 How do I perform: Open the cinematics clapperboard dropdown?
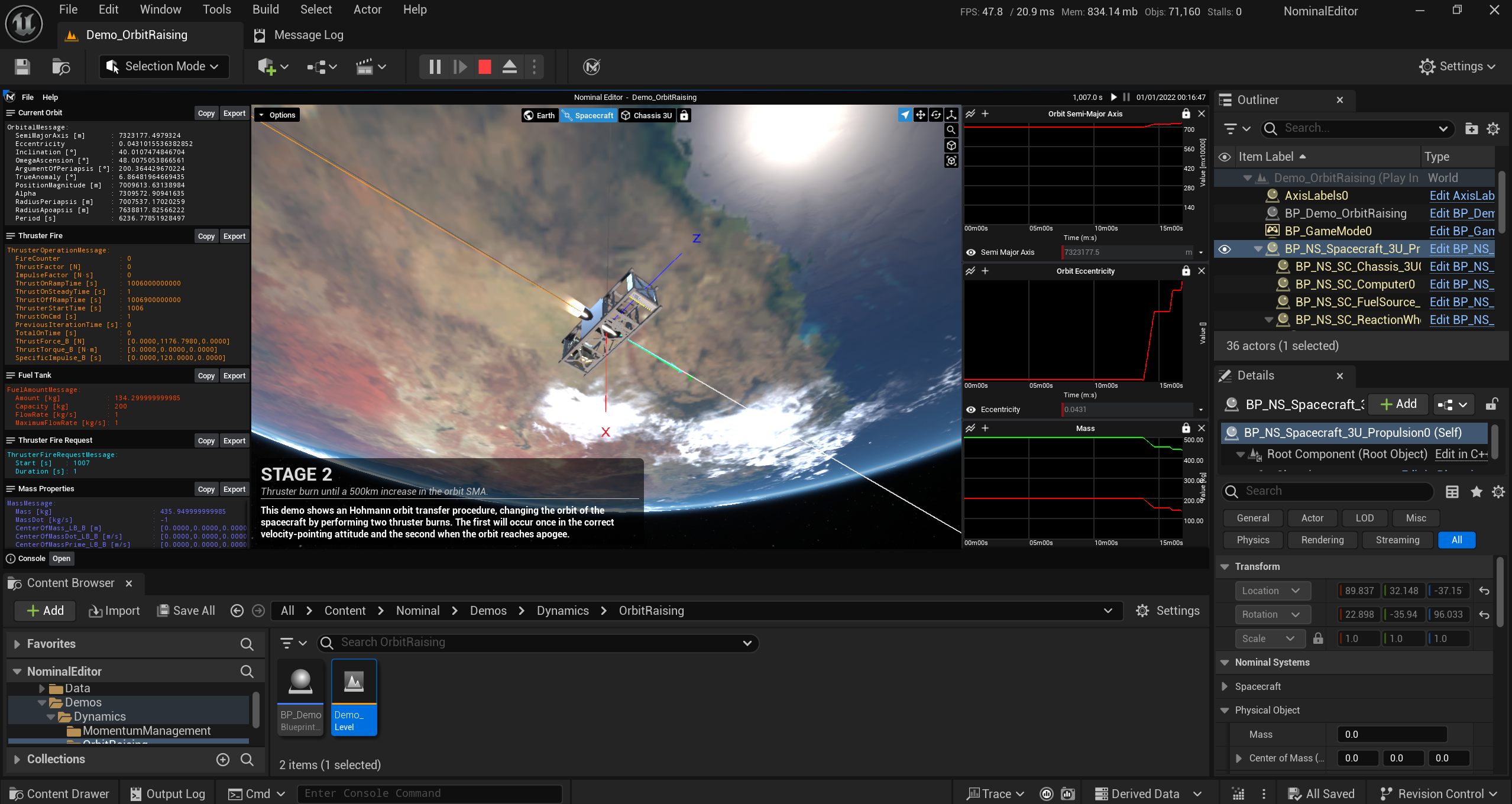coord(371,67)
